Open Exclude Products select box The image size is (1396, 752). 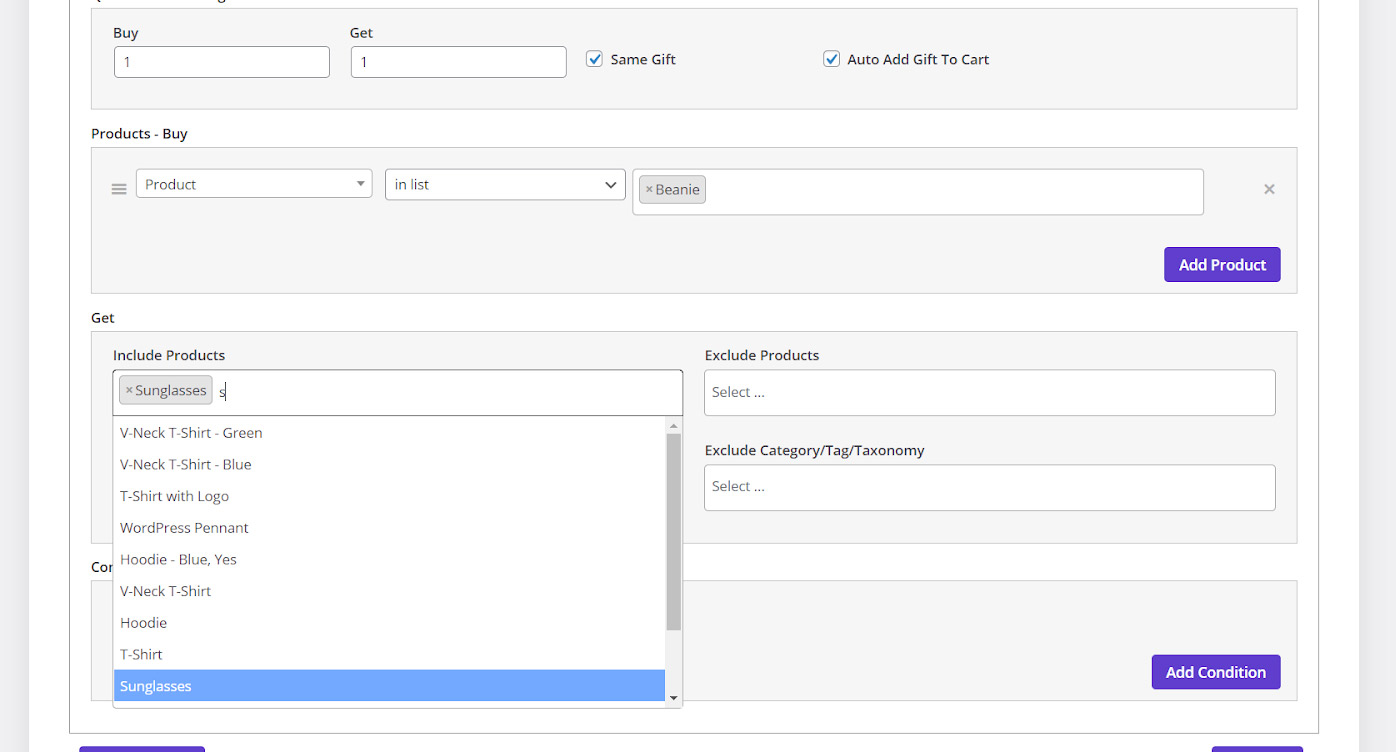989,393
